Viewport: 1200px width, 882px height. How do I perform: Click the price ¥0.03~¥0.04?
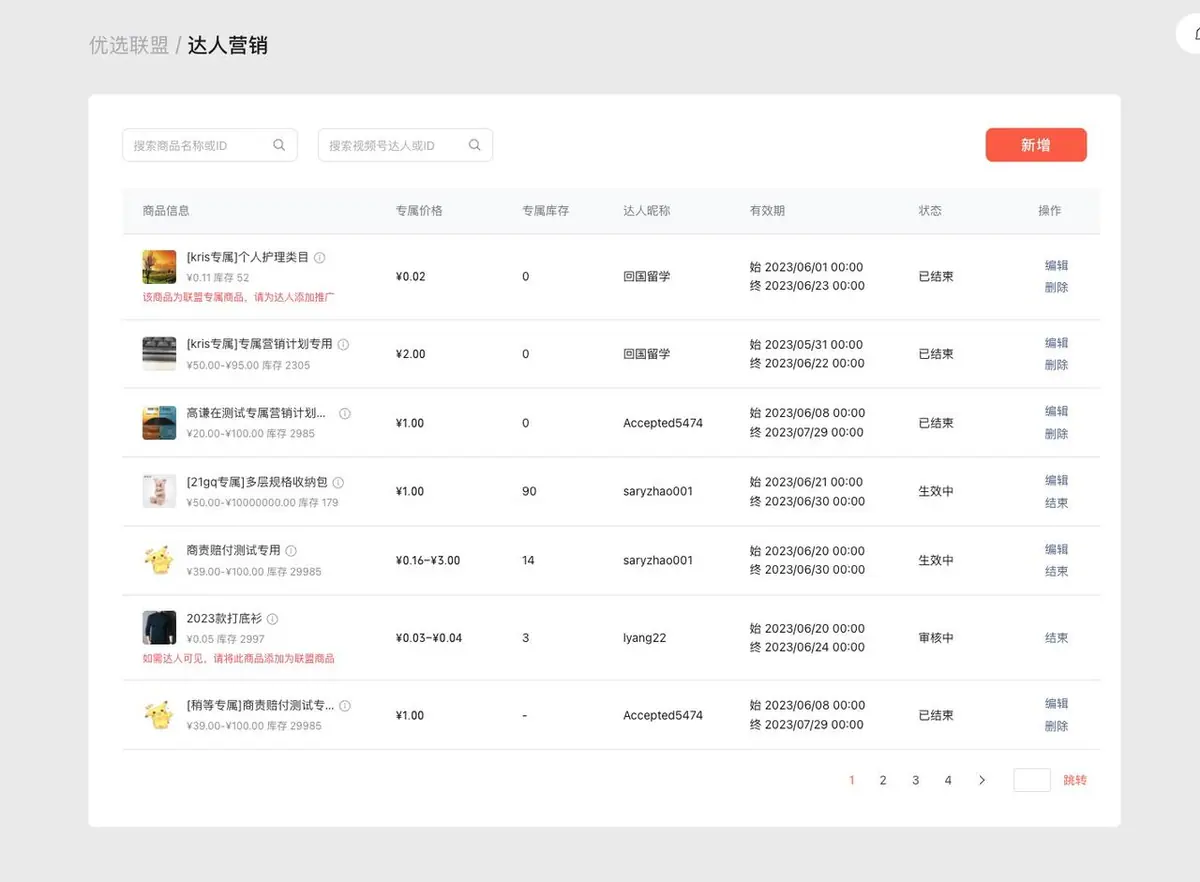tap(429, 638)
